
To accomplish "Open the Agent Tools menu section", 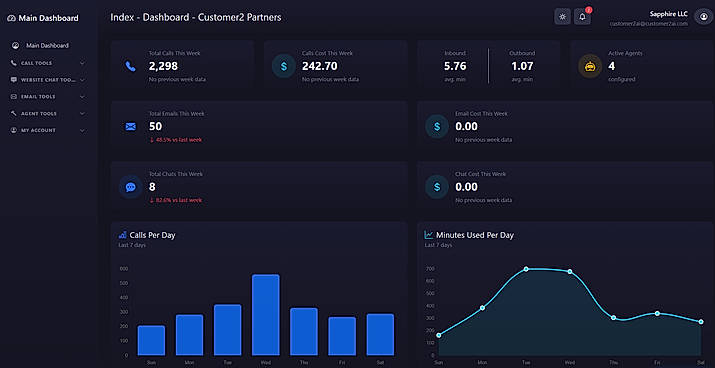I will pos(47,114).
